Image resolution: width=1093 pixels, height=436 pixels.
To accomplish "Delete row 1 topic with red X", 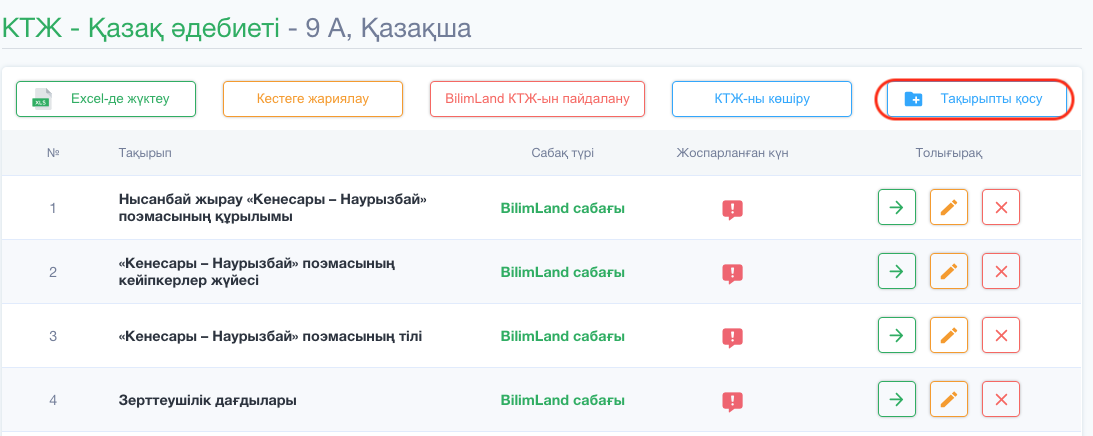I will (1001, 207).
